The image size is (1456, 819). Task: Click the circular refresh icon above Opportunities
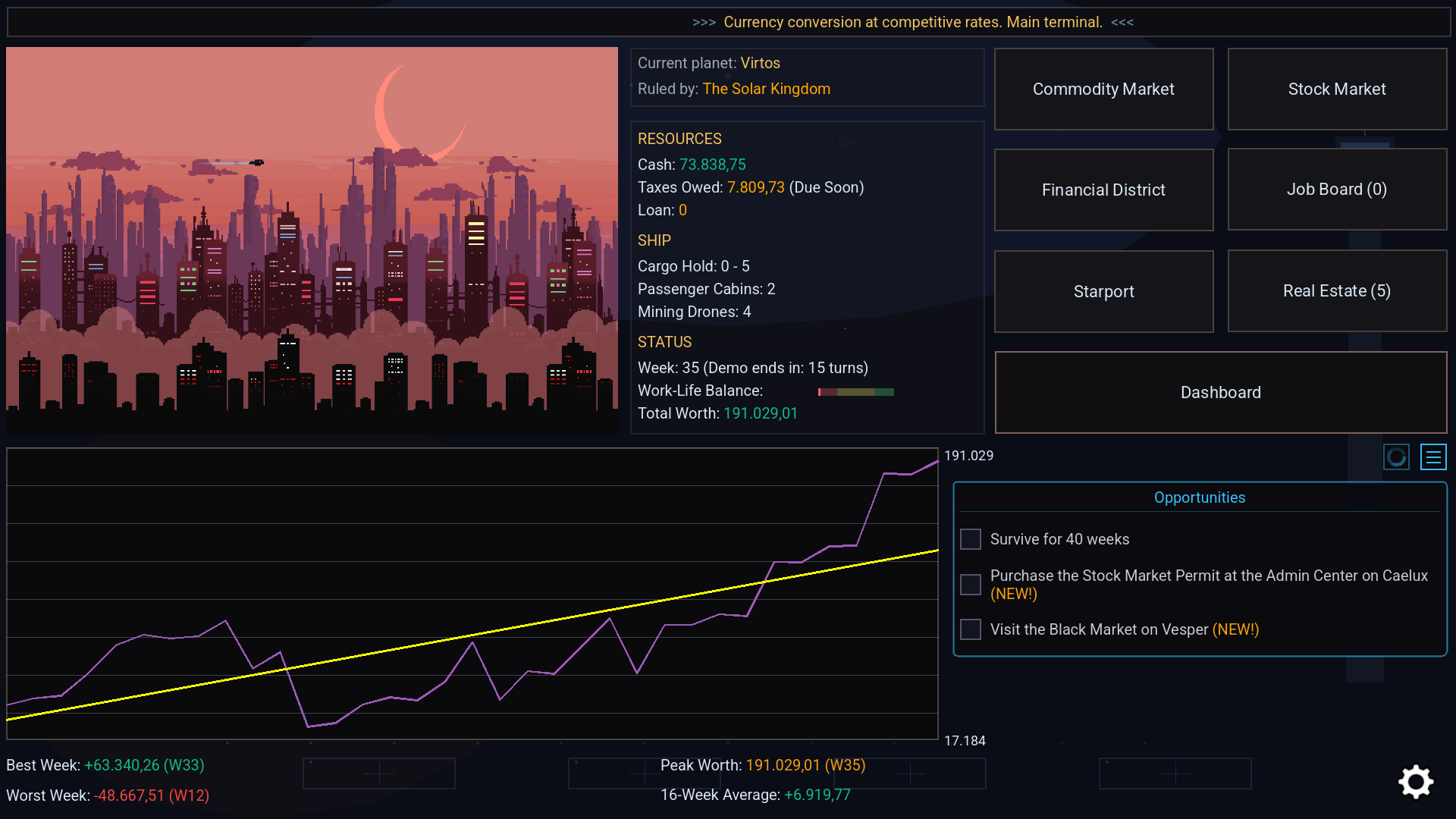[x=1396, y=457]
